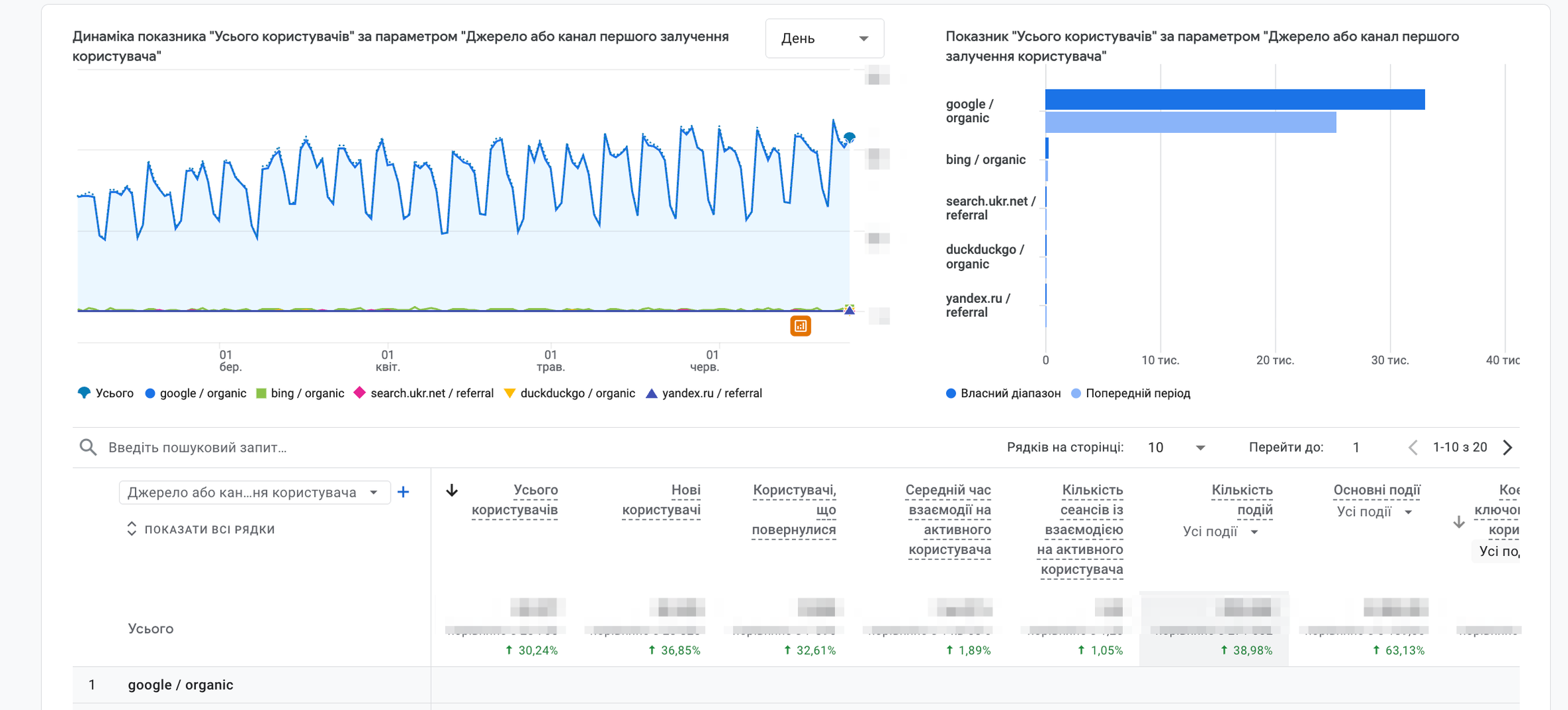Open the Джерело або канал dimension dropdown
Screen dimensions: 1568x710
click(x=254, y=492)
